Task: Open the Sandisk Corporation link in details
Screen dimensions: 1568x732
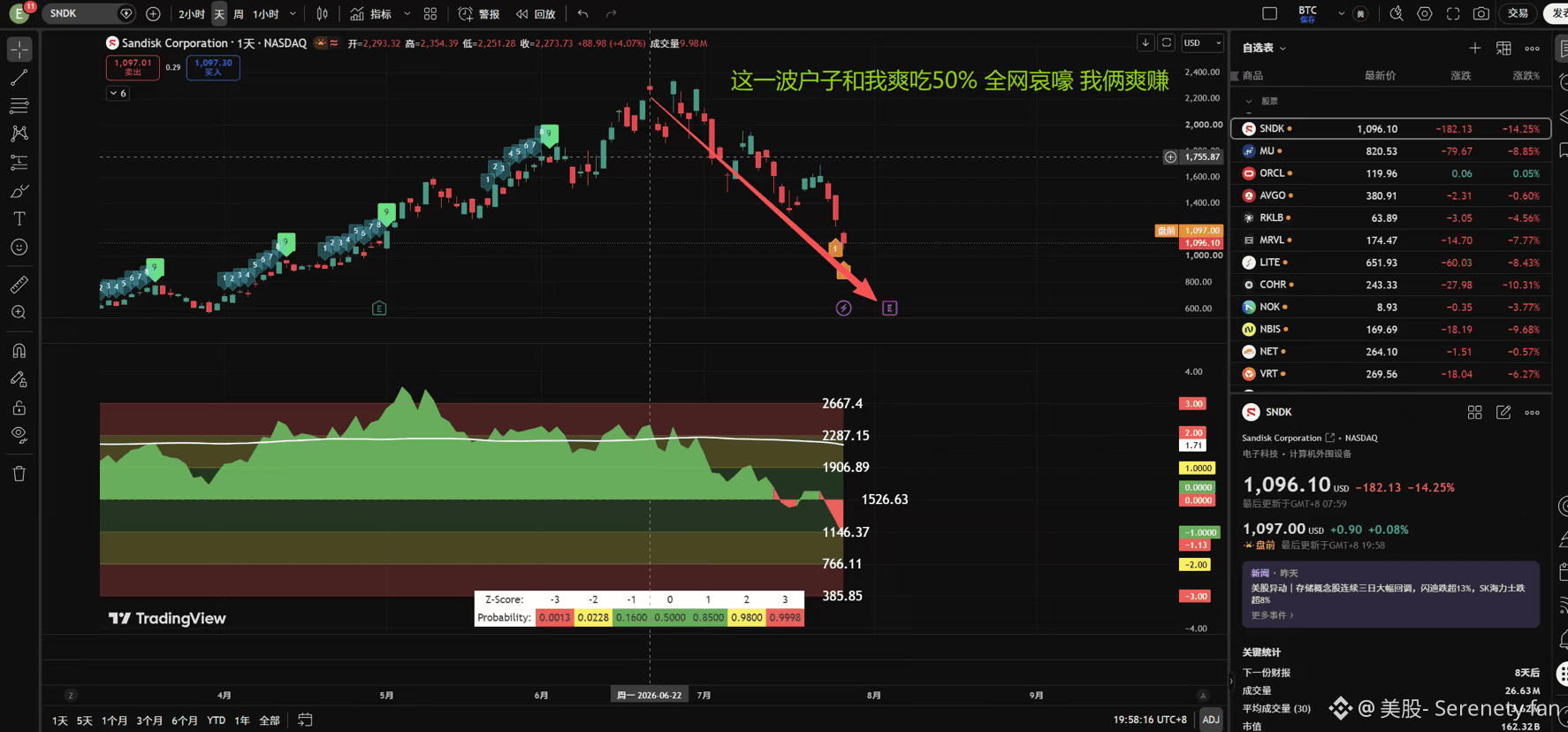Action: [1288, 438]
